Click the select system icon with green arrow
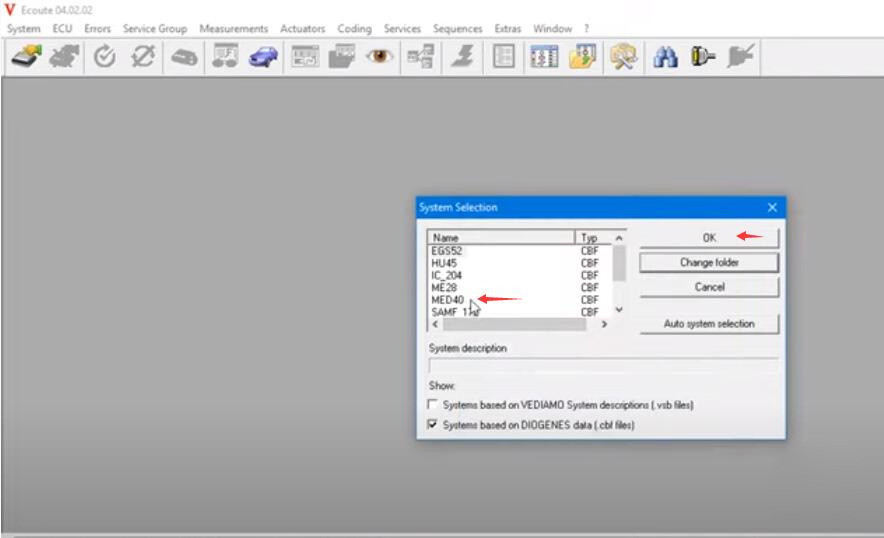The image size is (884, 538). [27, 58]
